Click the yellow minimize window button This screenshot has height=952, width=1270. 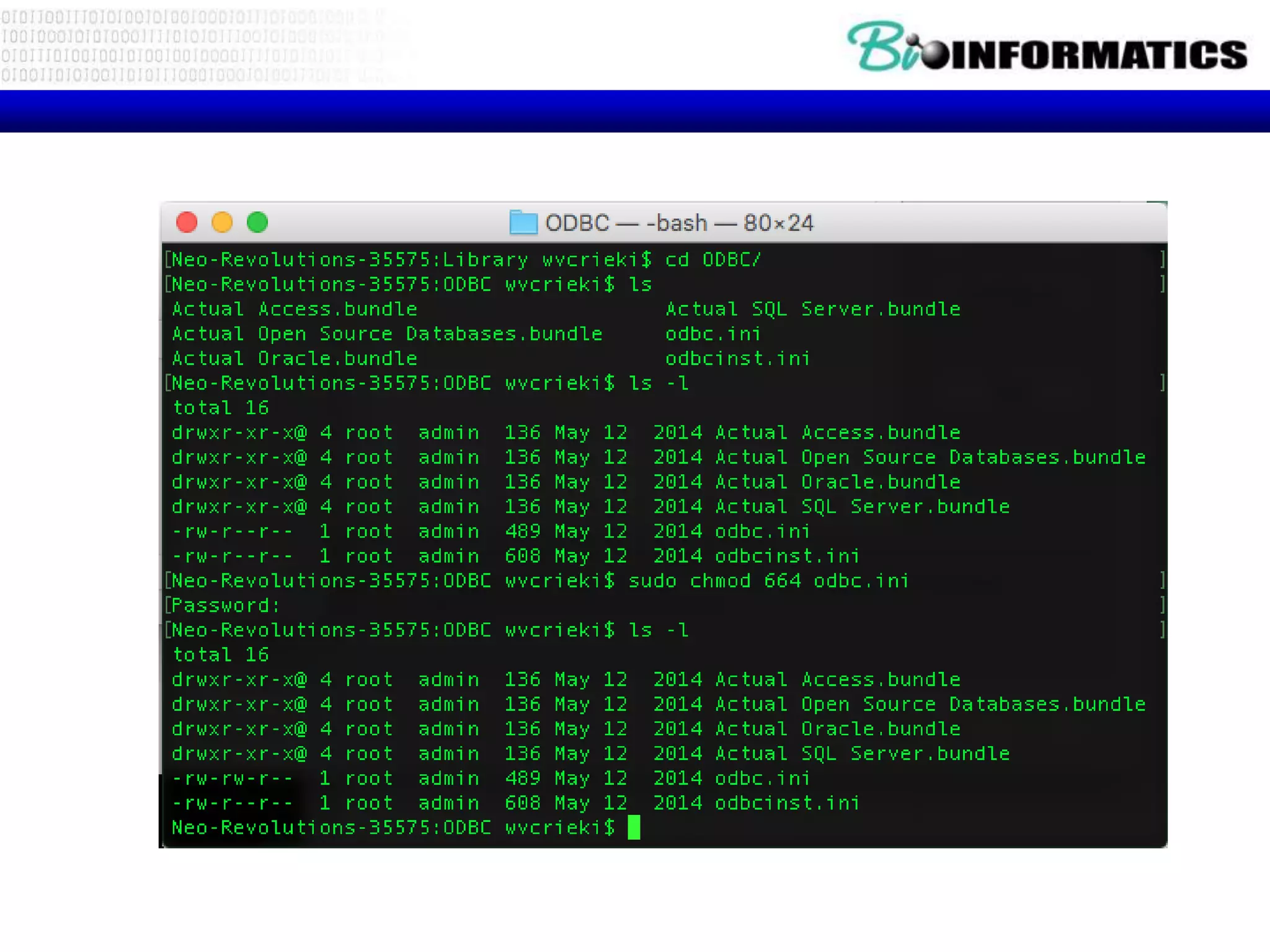point(222,222)
